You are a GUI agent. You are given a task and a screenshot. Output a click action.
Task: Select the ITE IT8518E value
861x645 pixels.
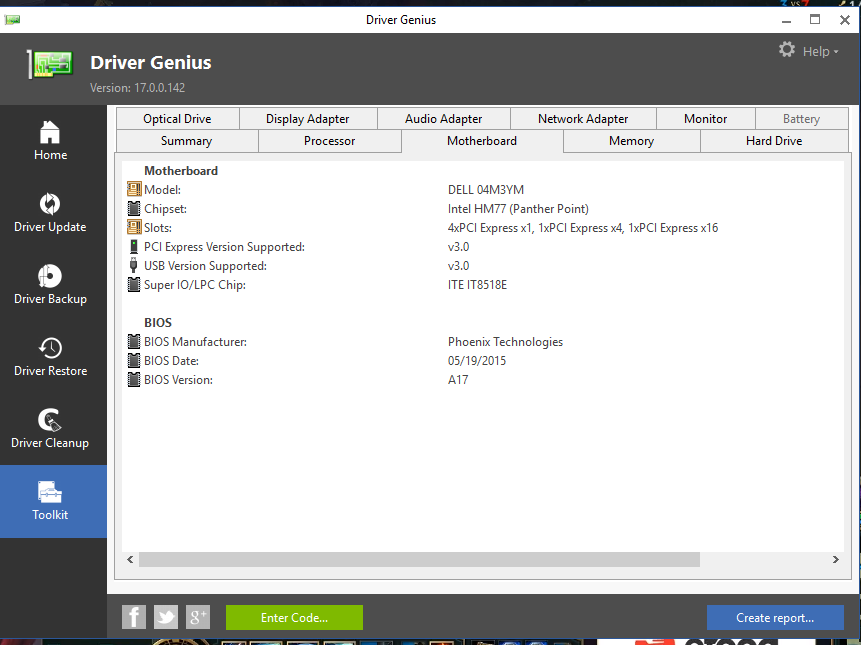[477, 284]
